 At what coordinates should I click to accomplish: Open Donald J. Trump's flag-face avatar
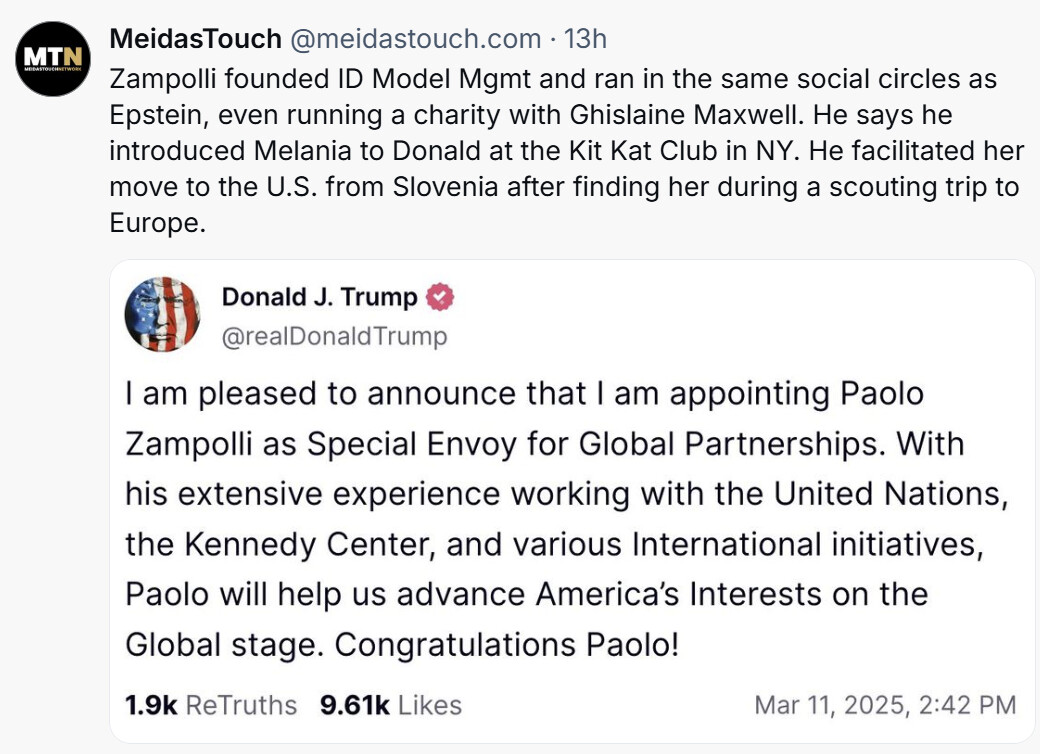[162, 314]
